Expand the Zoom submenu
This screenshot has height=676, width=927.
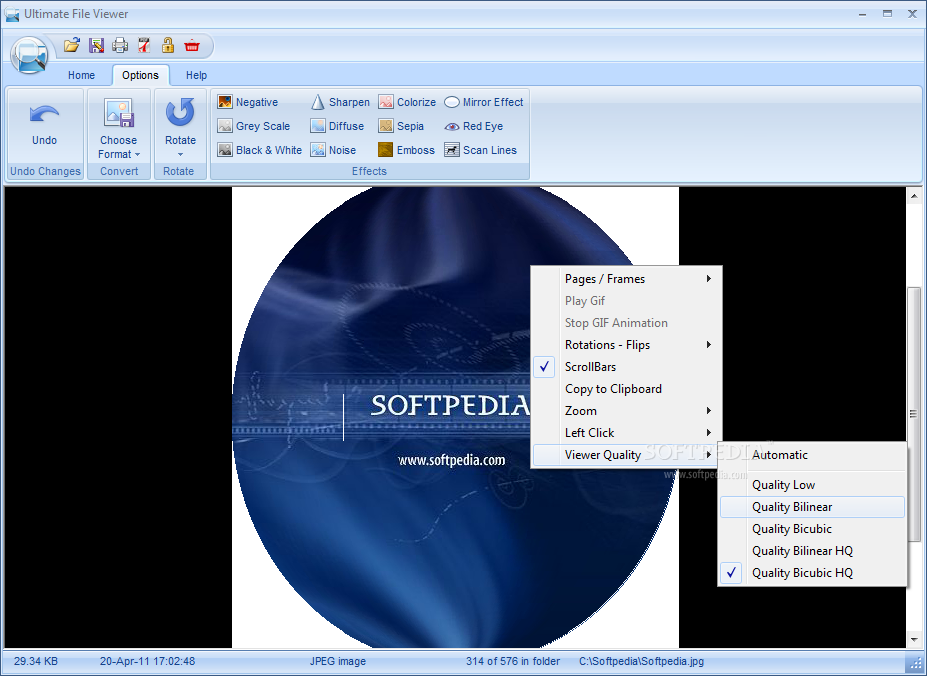point(627,410)
